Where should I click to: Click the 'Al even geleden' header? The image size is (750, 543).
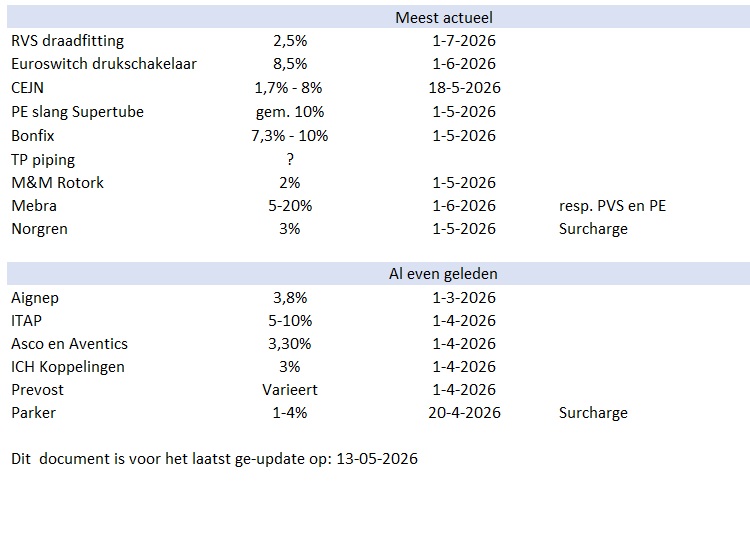443,274
